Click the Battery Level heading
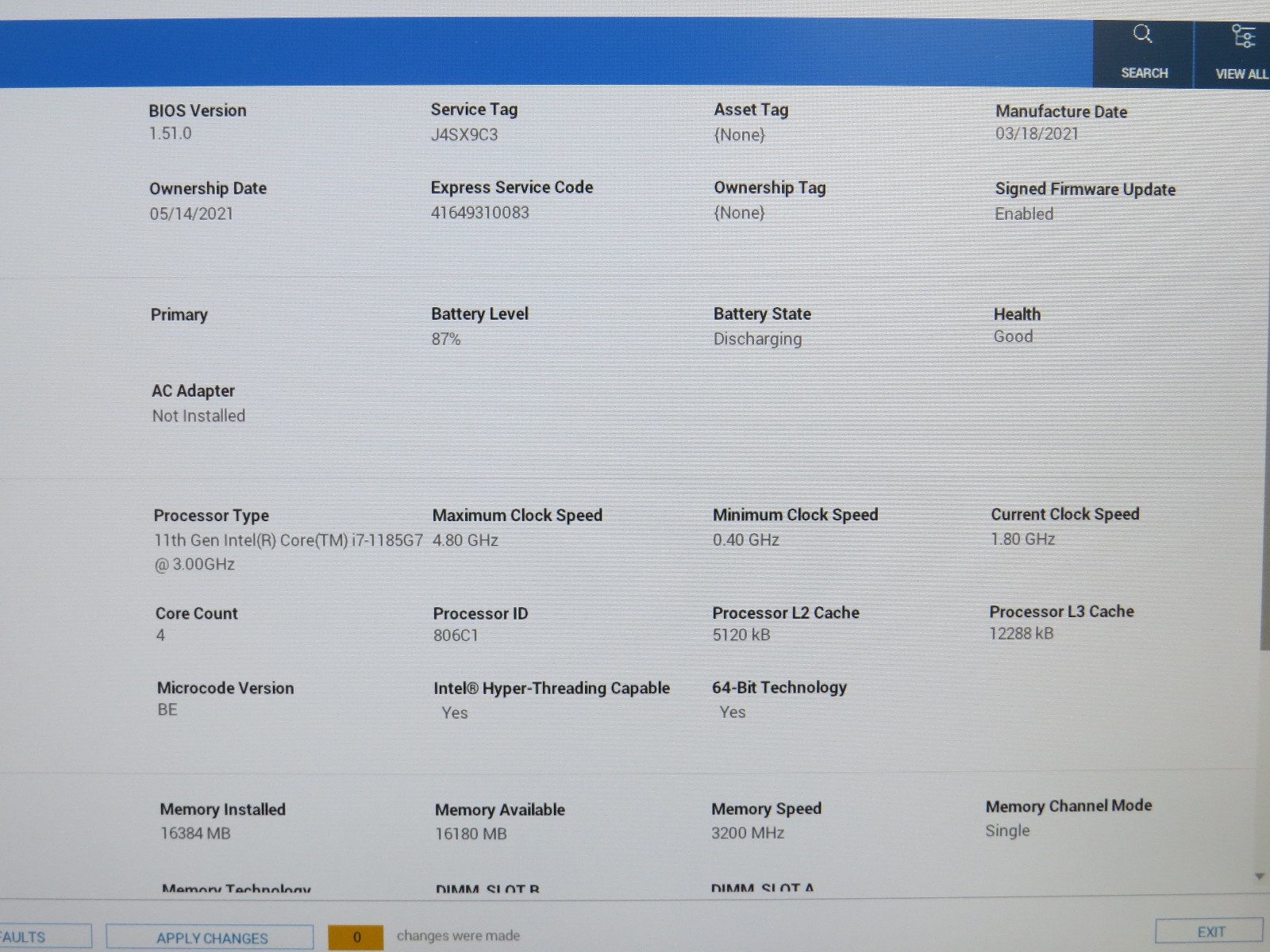This screenshot has width=1270, height=952. click(479, 314)
